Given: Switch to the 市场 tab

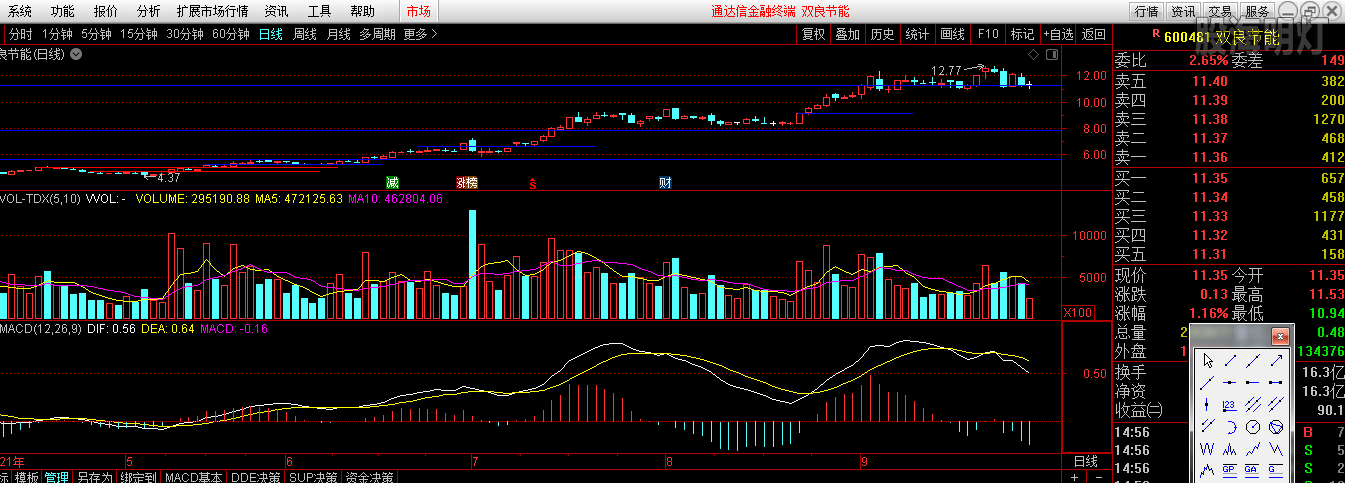Looking at the screenshot, I should pyautogui.click(x=419, y=11).
